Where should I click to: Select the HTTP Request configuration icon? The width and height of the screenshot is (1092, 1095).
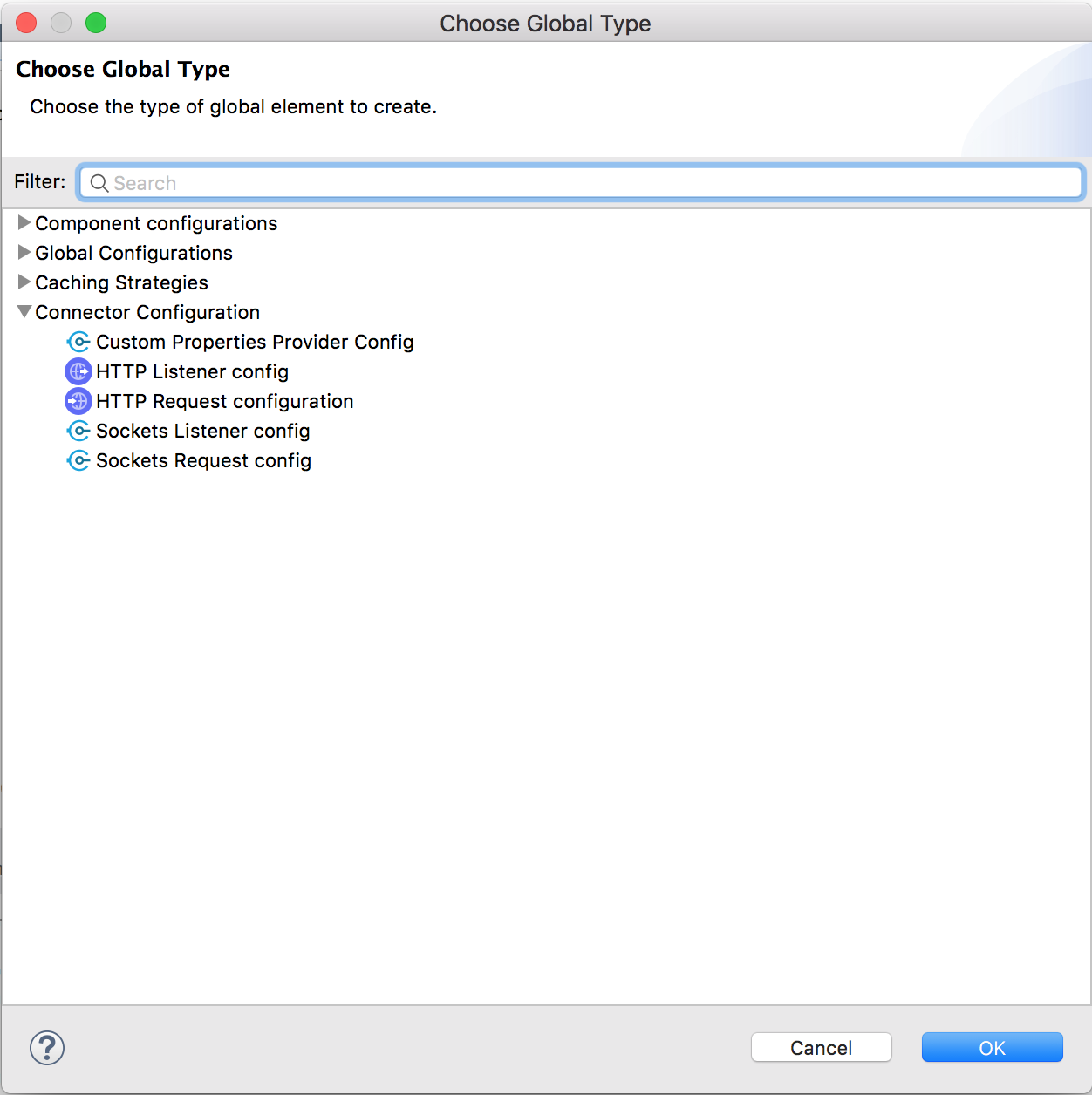[x=78, y=401]
